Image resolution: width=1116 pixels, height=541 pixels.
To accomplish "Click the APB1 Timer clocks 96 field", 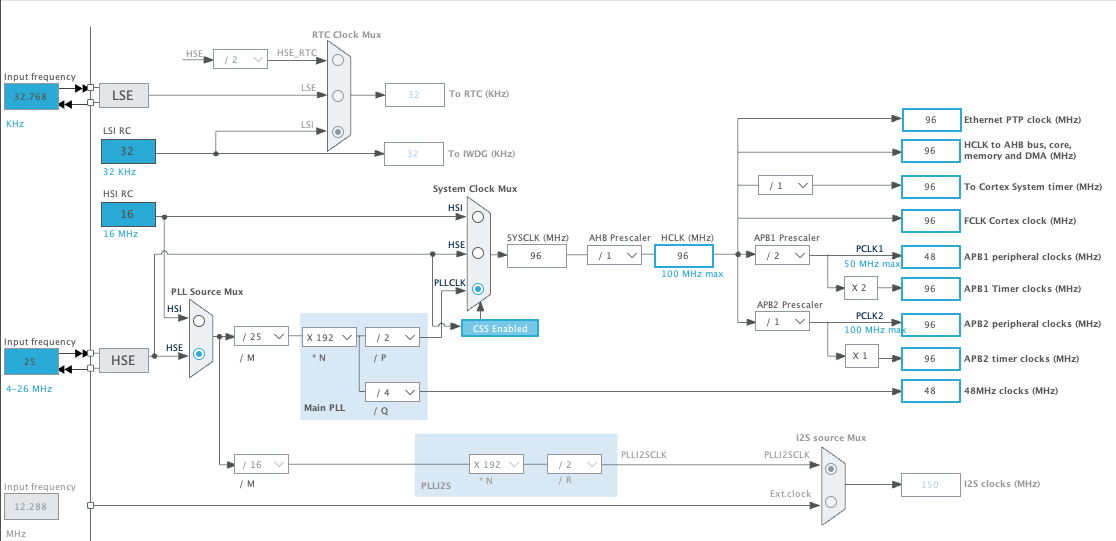I will coord(930,289).
